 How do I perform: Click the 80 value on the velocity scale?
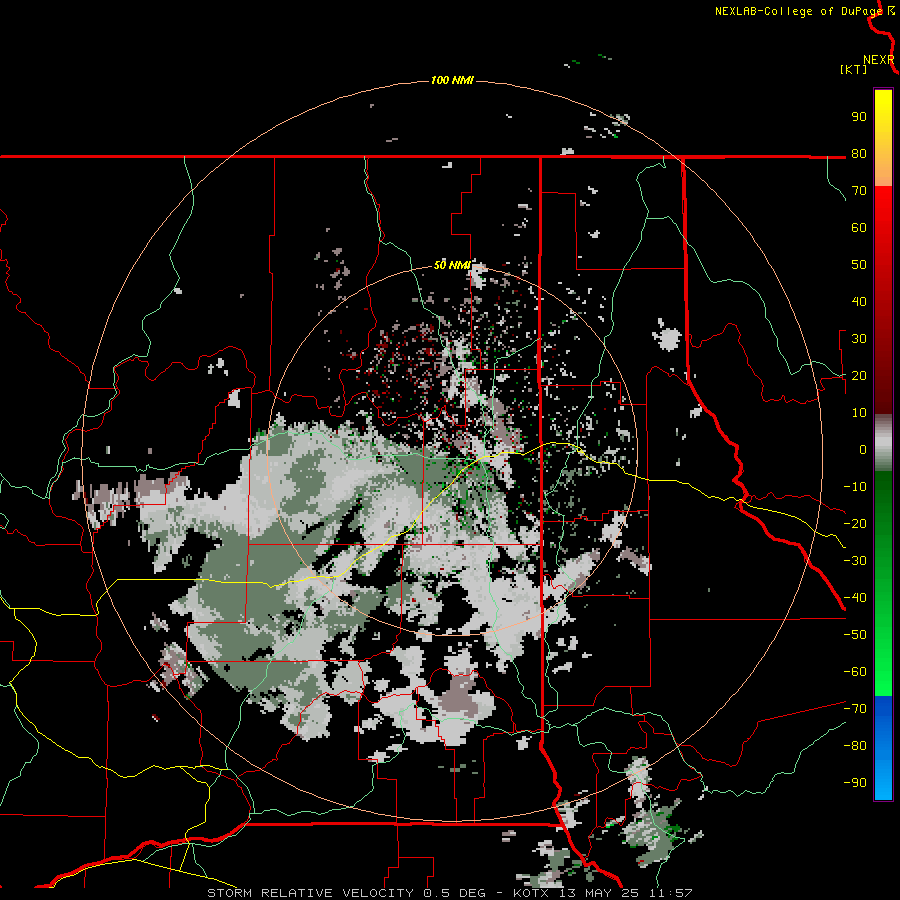[x=859, y=154]
